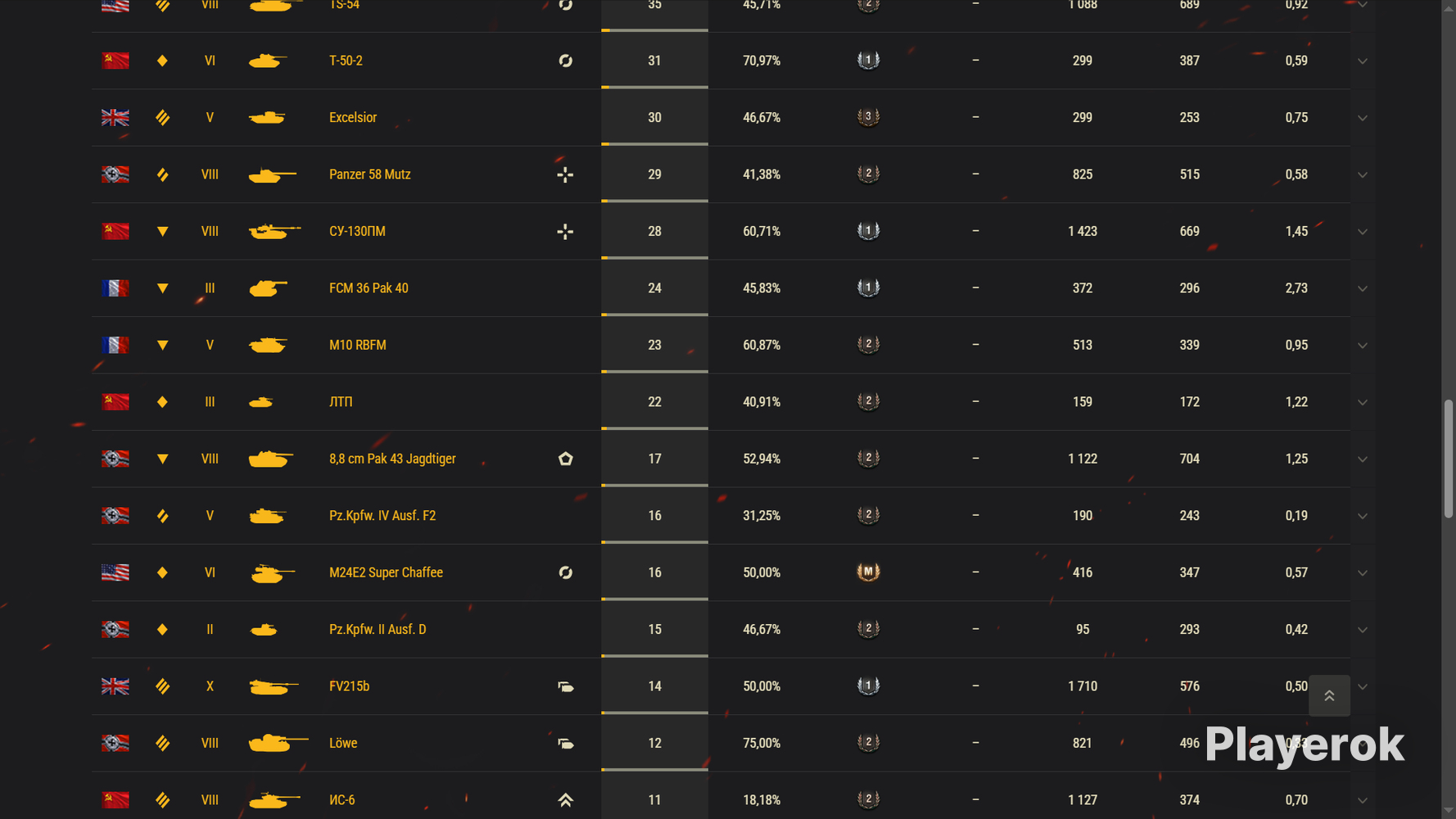Click the Mastery M badge for M24E2 Super Chaffee
This screenshot has width=1456, height=819.
coord(868,572)
